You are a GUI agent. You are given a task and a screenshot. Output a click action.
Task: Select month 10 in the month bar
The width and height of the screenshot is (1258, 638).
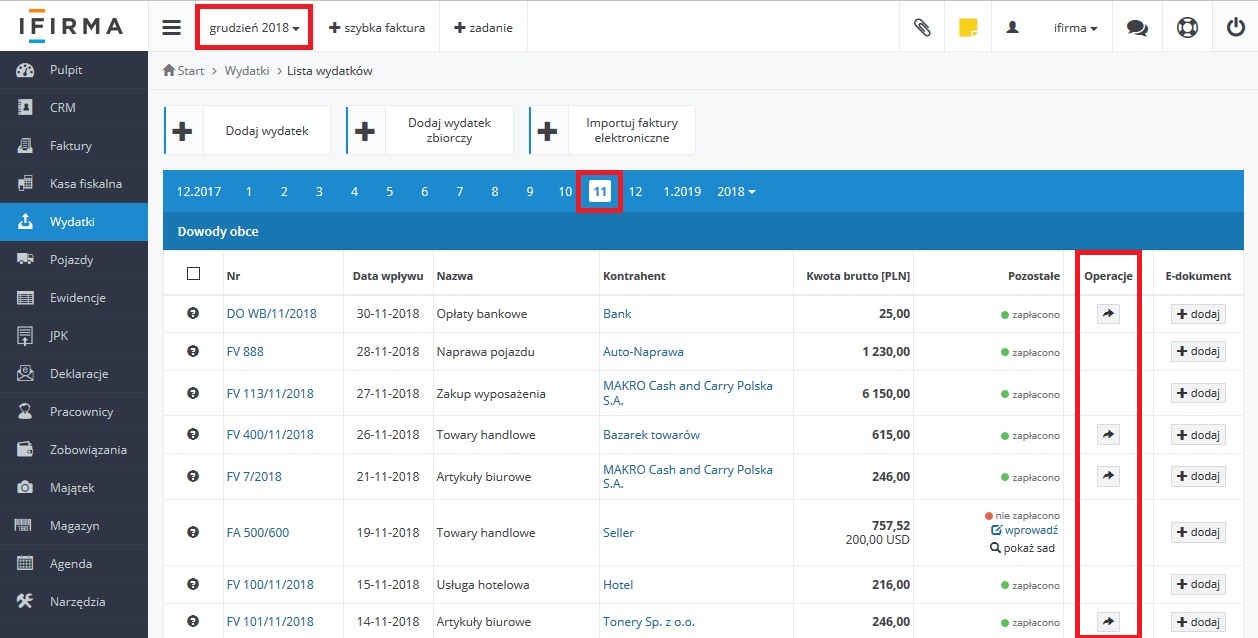(x=565, y=191)
